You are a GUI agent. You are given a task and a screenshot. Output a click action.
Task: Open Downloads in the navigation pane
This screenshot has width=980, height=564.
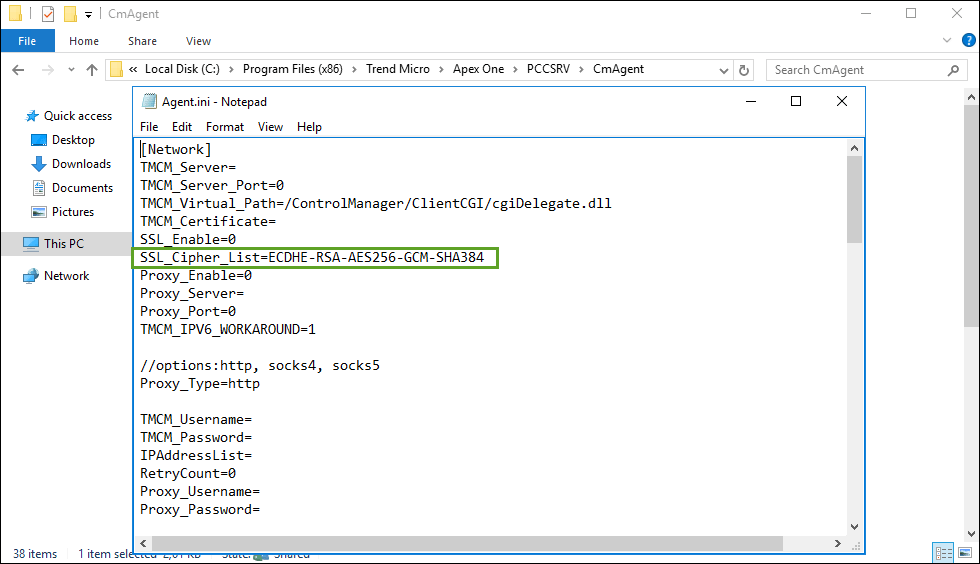(80, 164)
